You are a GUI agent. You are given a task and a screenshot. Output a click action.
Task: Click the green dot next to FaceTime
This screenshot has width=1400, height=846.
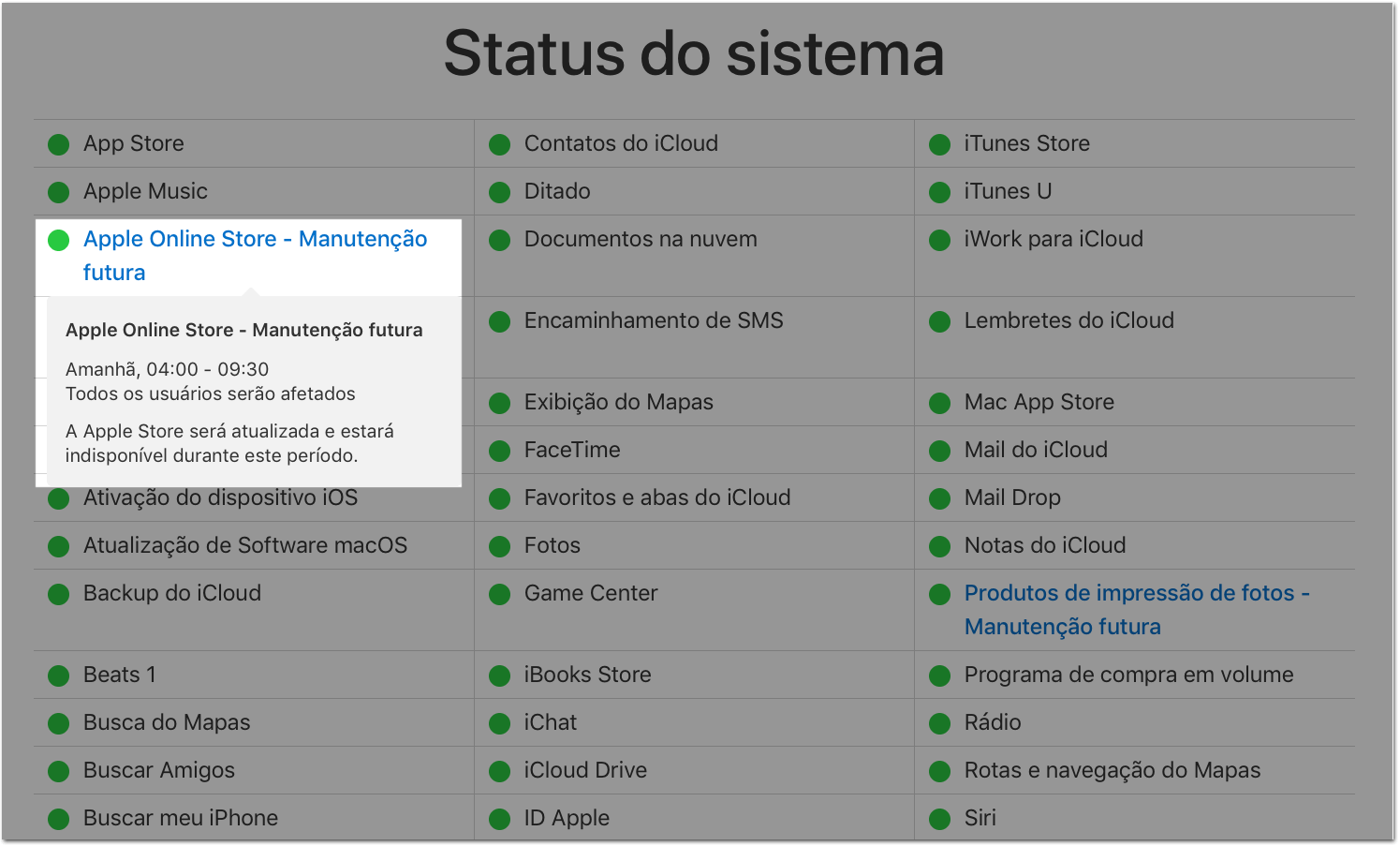point(500,451)
